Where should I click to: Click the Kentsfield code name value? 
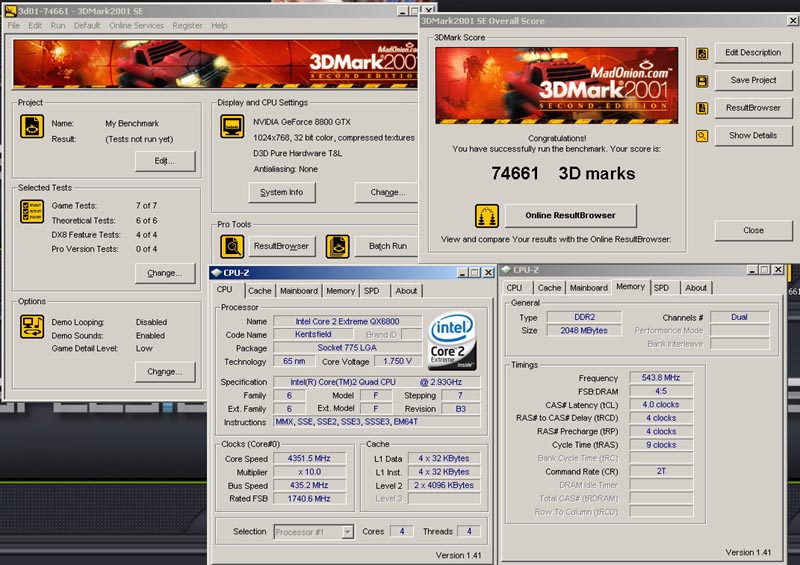[313, 334]
